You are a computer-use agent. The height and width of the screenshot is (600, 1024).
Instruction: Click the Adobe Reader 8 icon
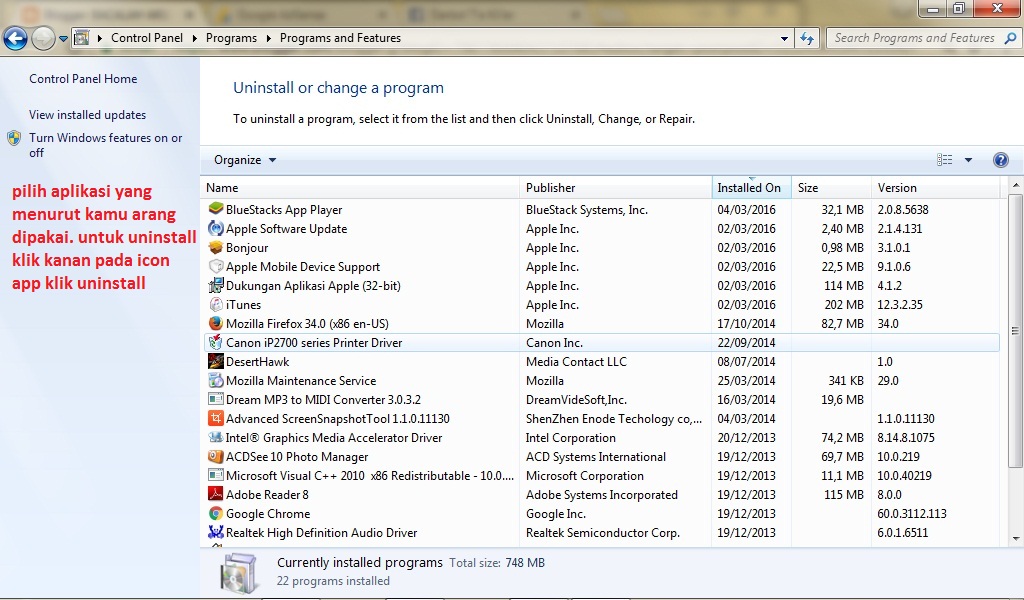click(216, 494)
